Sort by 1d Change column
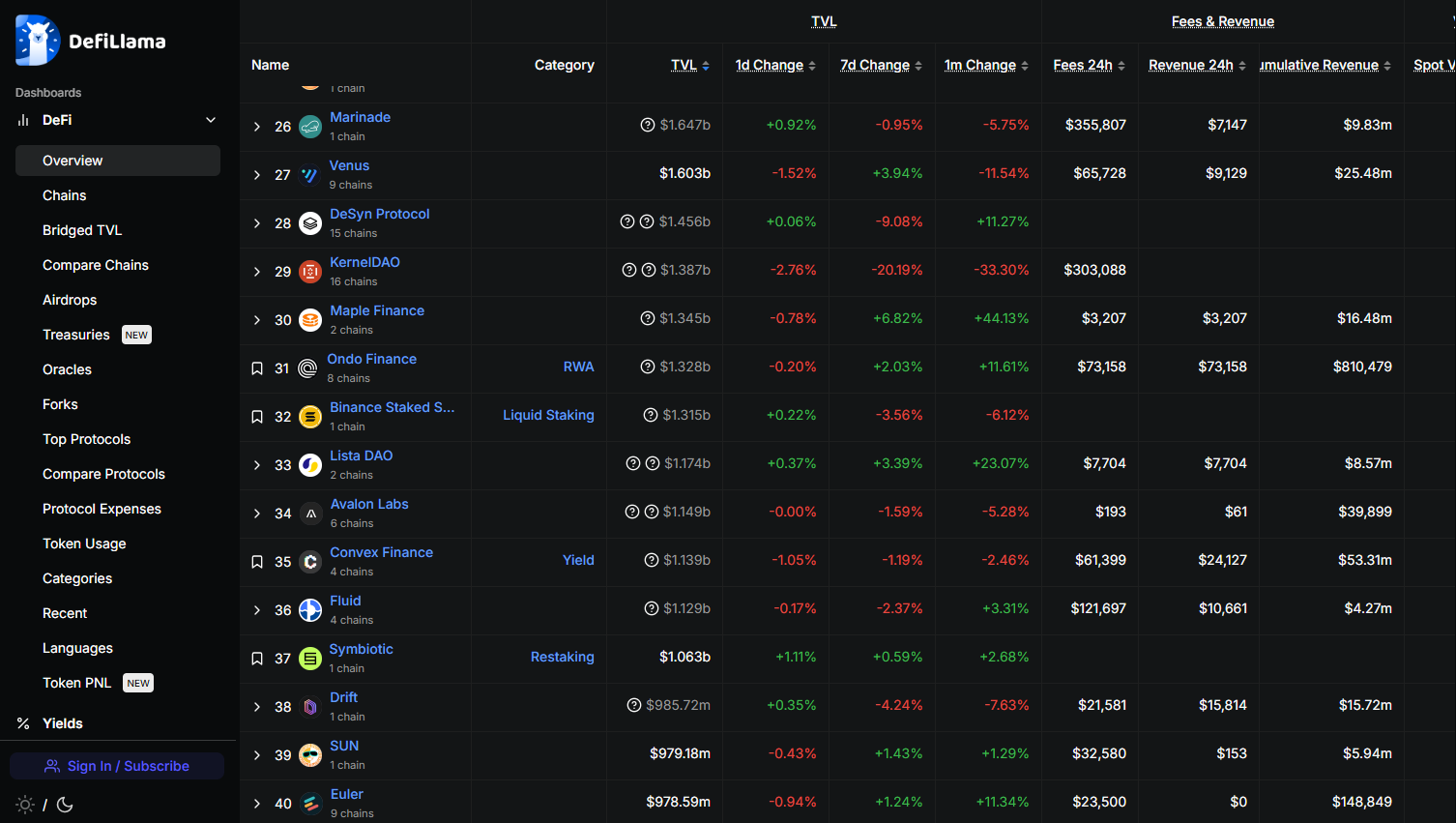The width and height of the screenshot is (1456, 823). pos(775,65)
